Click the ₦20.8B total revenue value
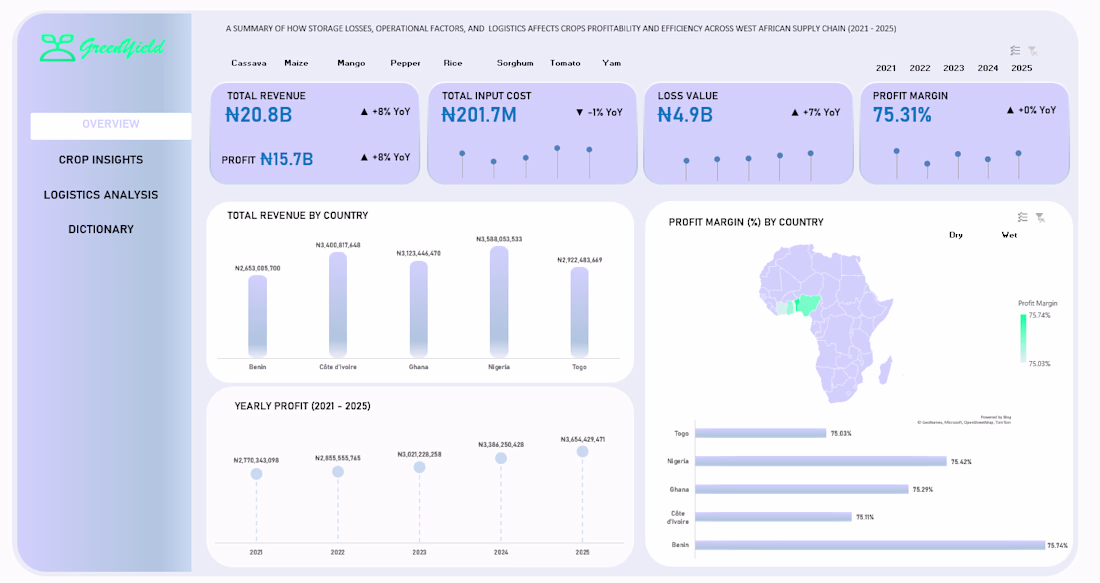 pos(258,114)
